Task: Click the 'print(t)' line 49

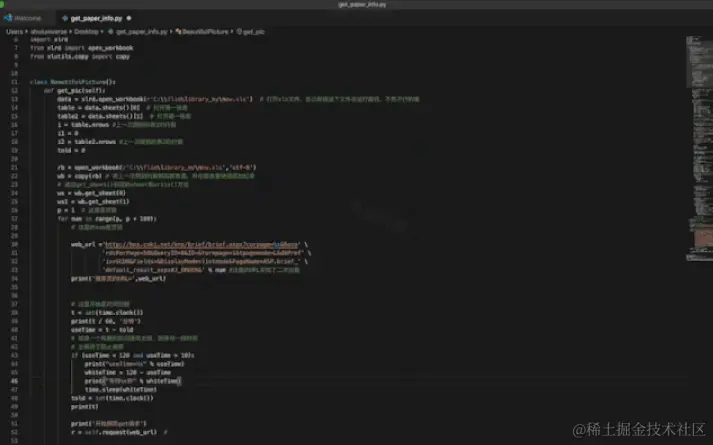Action: [x=85, y=407]
